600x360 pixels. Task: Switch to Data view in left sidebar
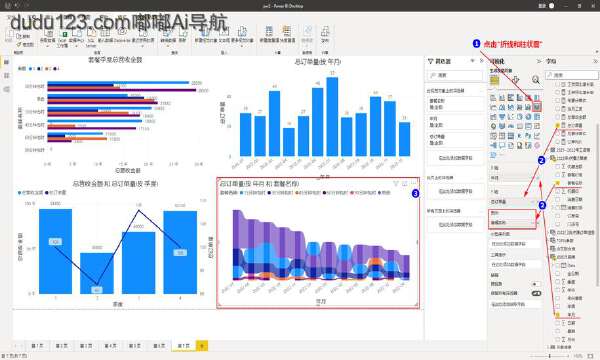click(6, 75)
